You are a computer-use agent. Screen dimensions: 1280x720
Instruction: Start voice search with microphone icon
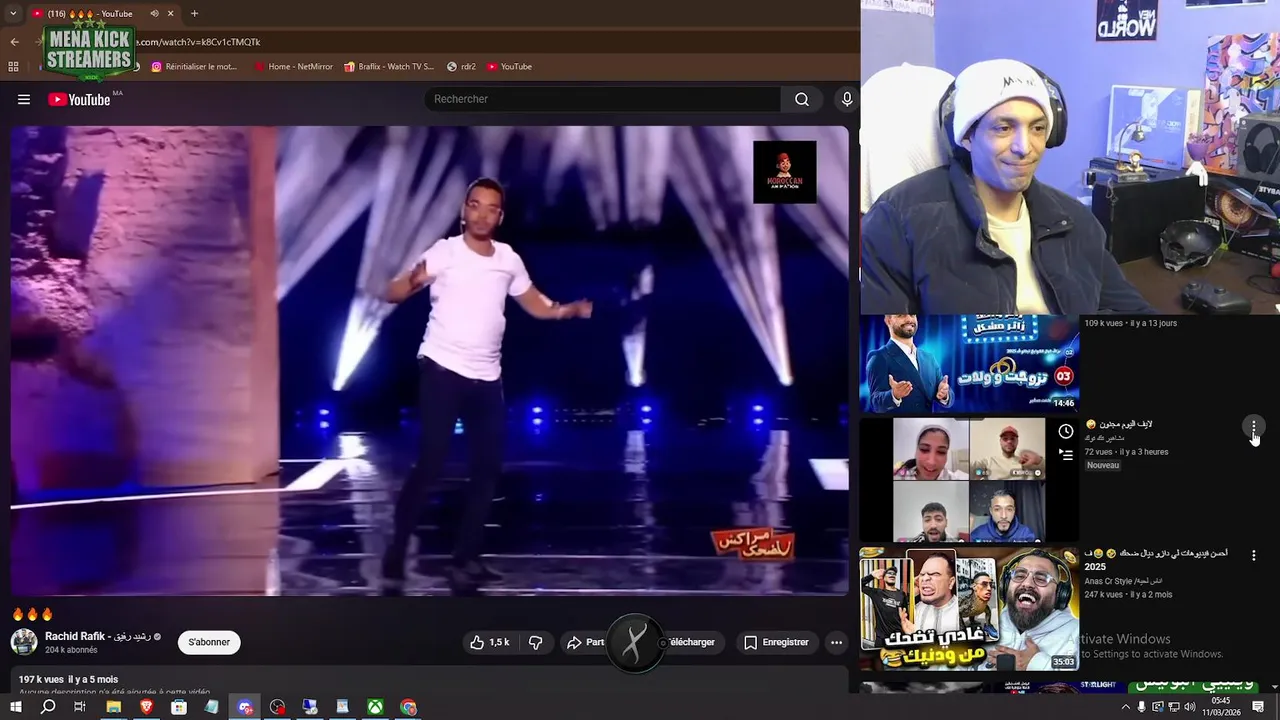tap(847, 99)
